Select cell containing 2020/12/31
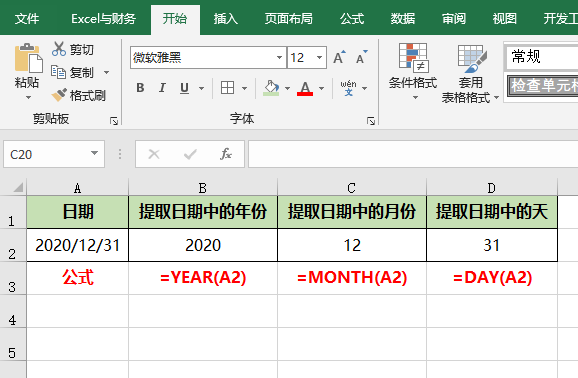Screen dimensions: 578x378 [77, 245]
